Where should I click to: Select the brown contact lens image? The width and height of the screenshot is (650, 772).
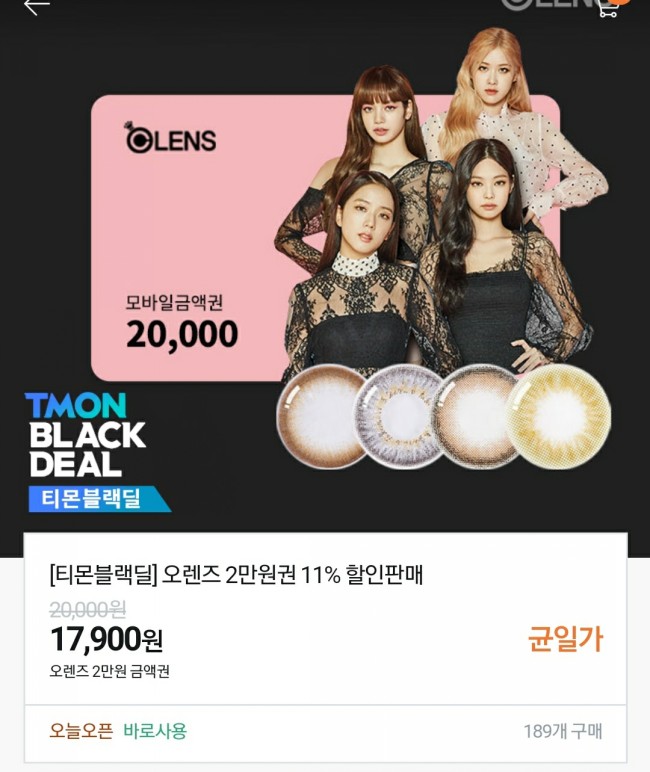pyautogui.click(x=322, y=417)
